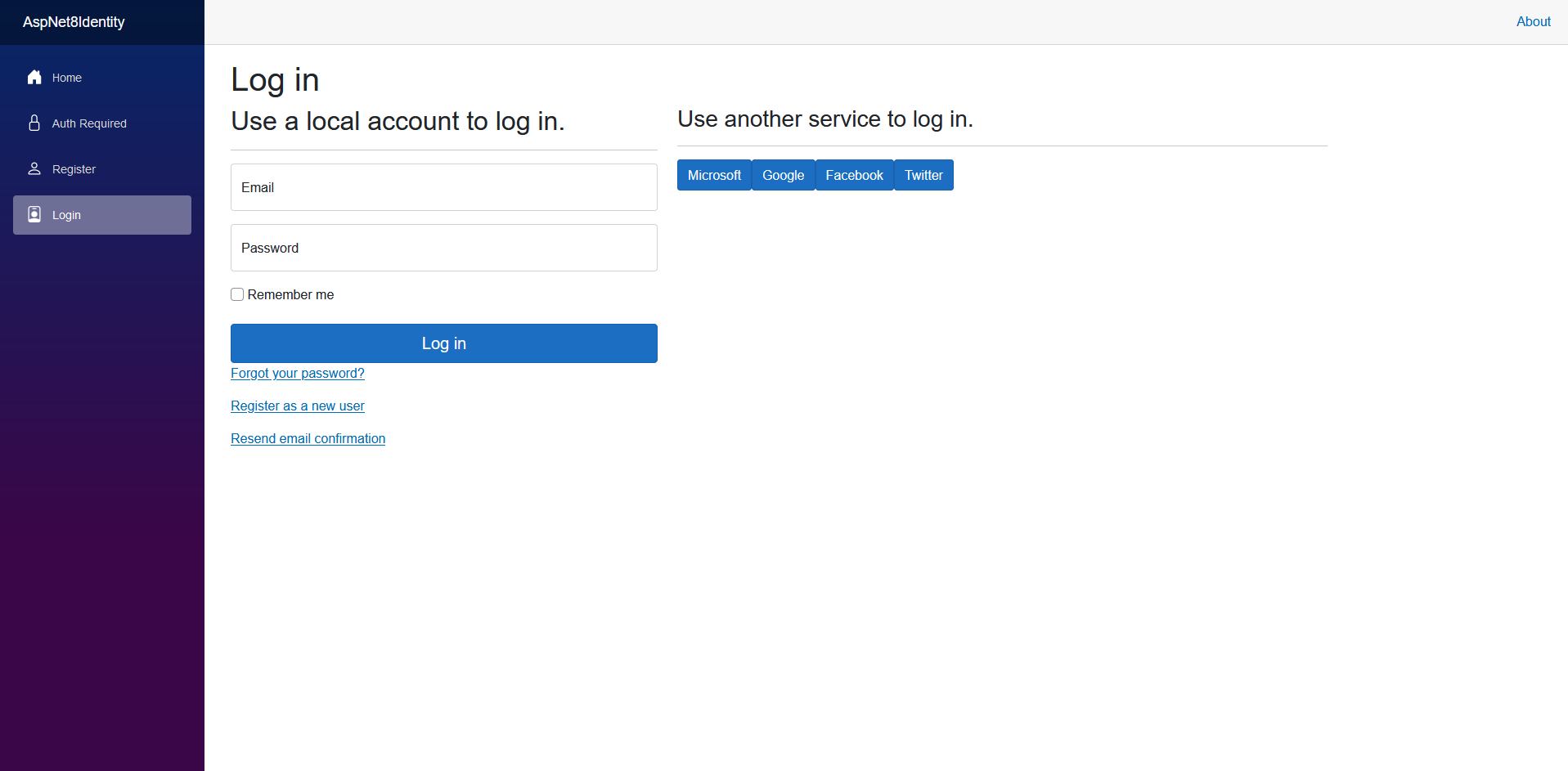Focus the Password input field
1568x771 pixels.
pos(443,248)
